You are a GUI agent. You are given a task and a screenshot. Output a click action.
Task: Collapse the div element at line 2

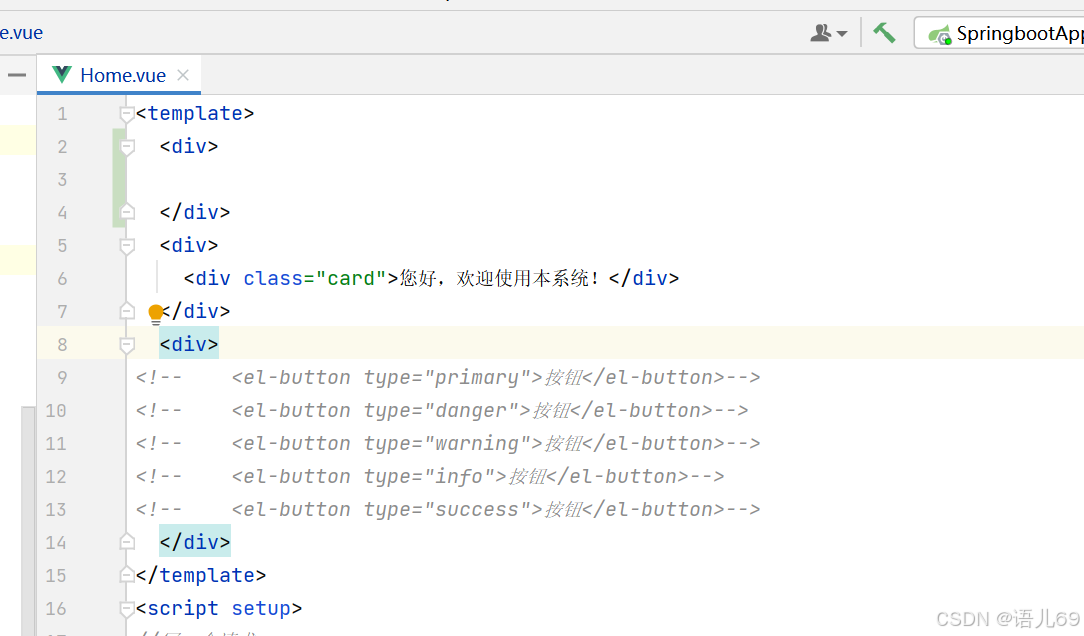[x=126, y=146]
